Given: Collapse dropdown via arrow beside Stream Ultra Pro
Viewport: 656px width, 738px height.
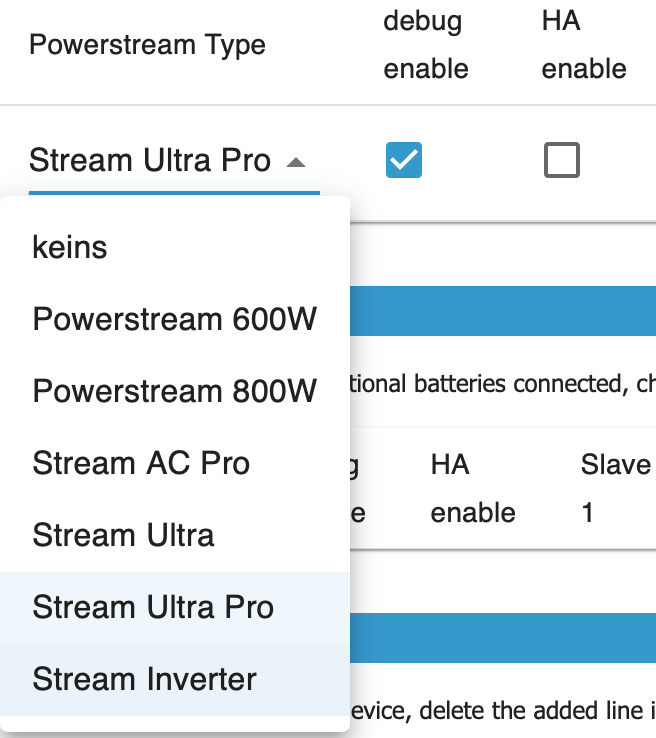Looking at the screenshot, I should tap(295, 161).
